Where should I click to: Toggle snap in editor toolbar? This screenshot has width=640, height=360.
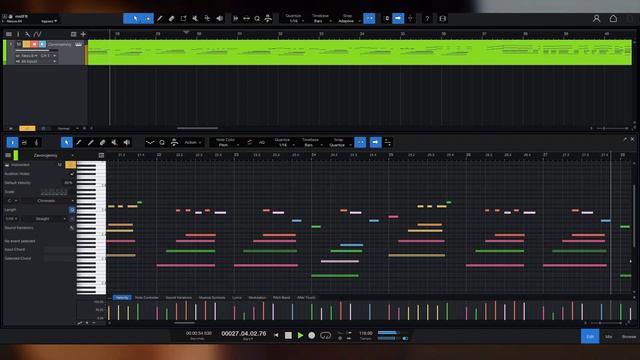point(360,142)
